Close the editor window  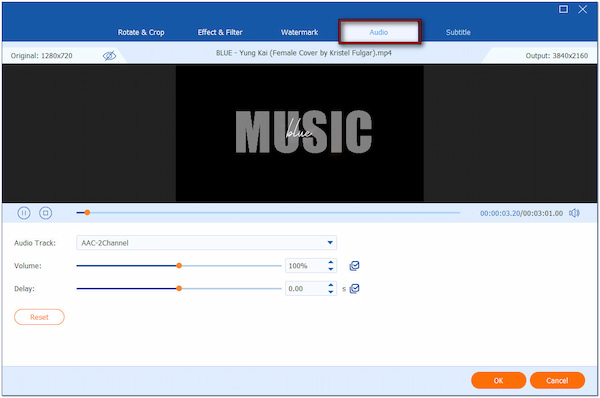pos(582,9)
